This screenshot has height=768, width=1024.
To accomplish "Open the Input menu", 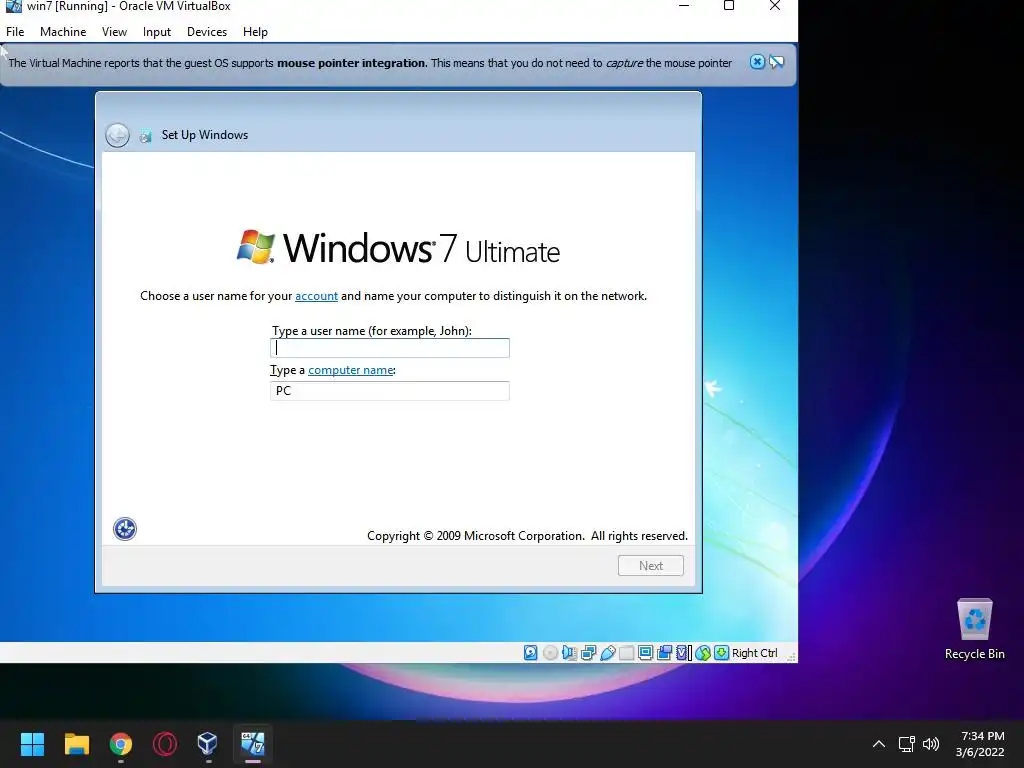I will [157, 31].
